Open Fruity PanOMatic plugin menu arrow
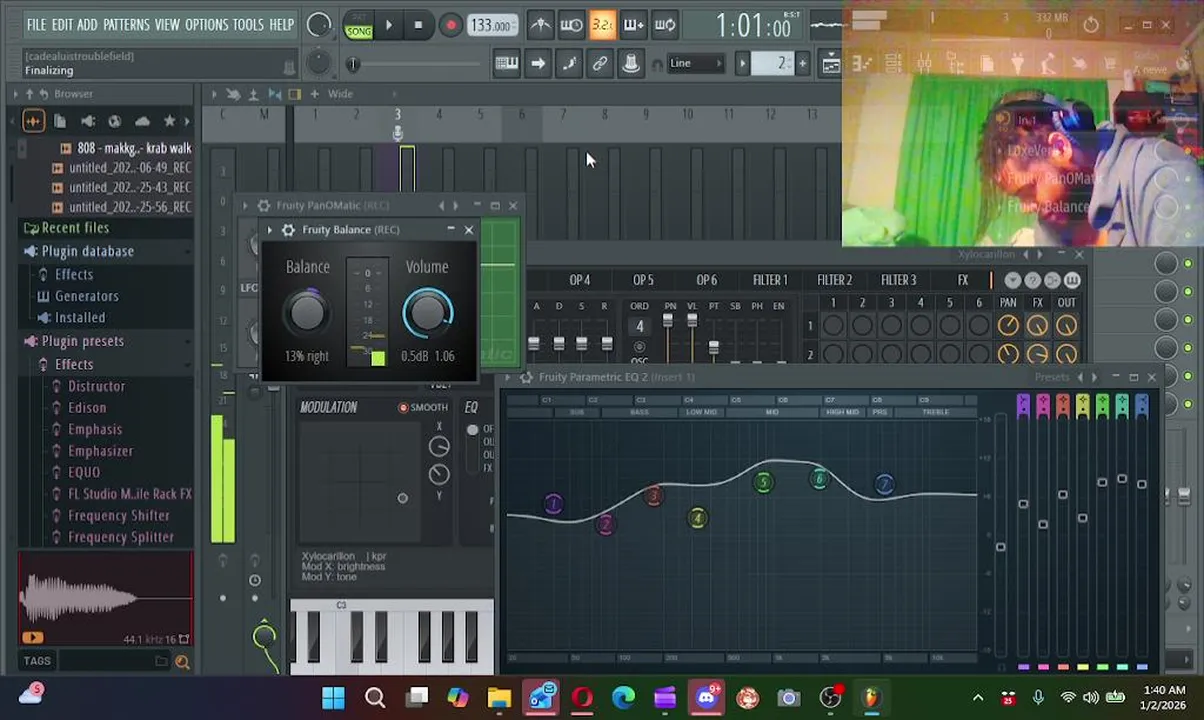The width and height of the screenshot is (1204, 720). [x=245, y=206]
